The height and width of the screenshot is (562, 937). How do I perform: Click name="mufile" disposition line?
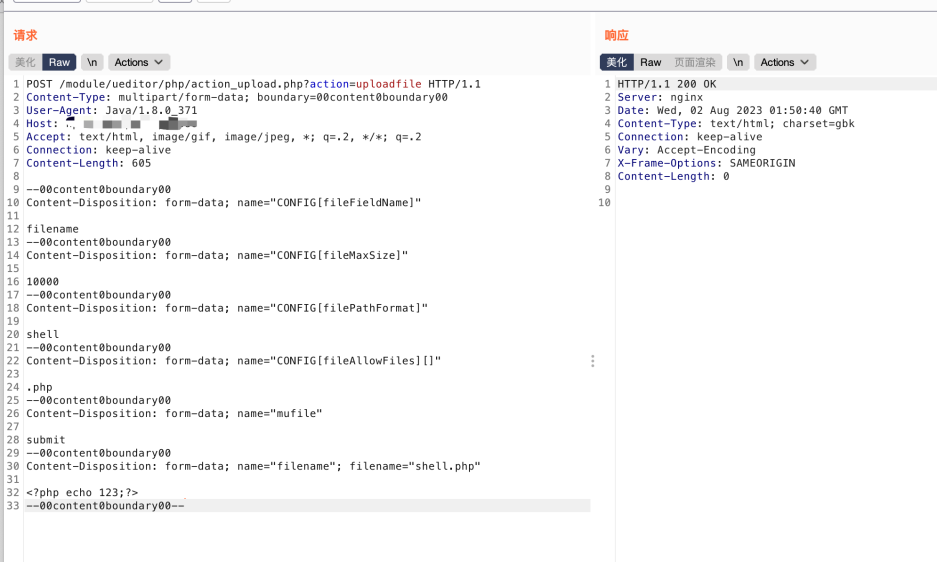coord(174,413)
